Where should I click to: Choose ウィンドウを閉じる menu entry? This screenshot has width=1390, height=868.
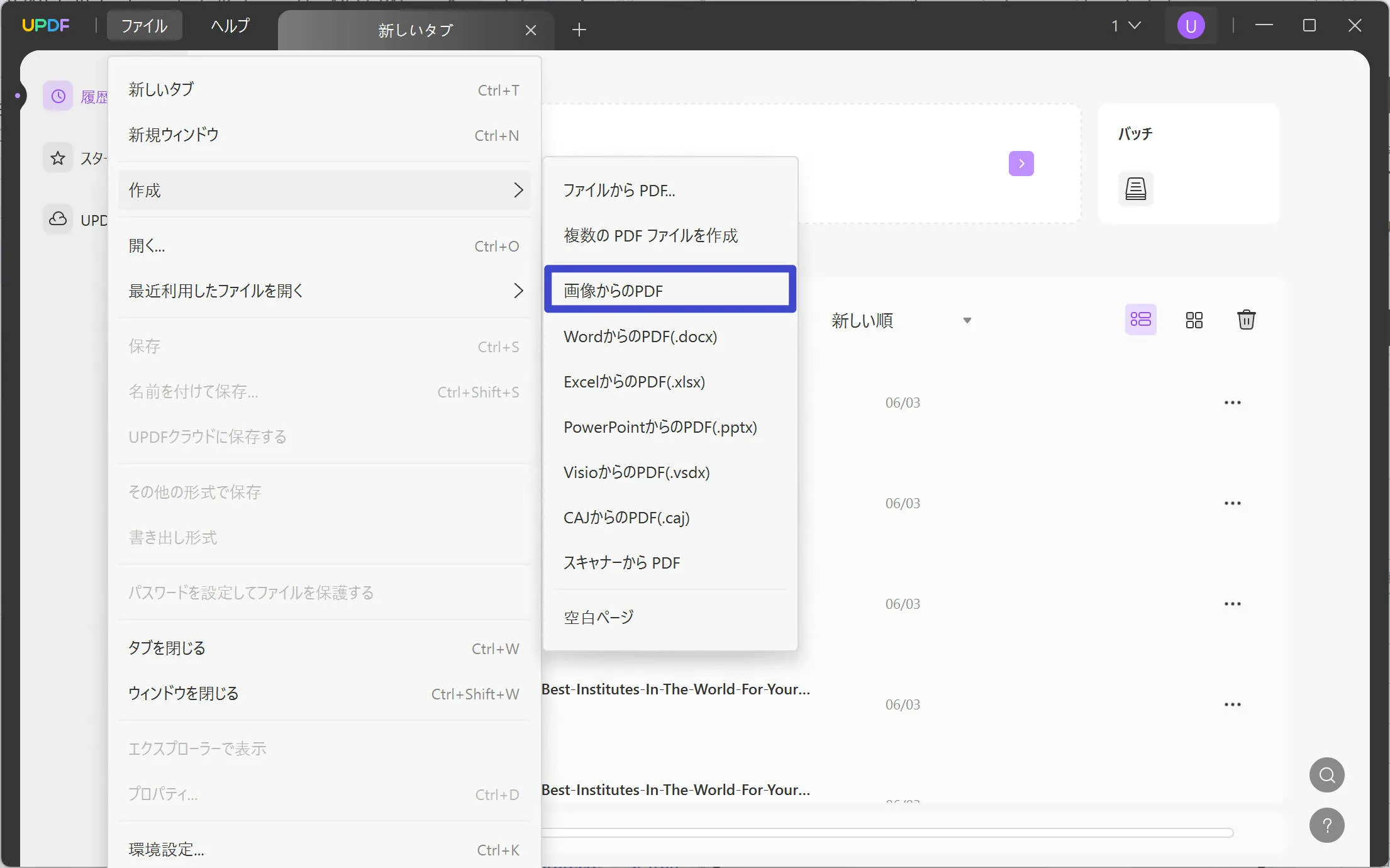click(x=325, y=694)
